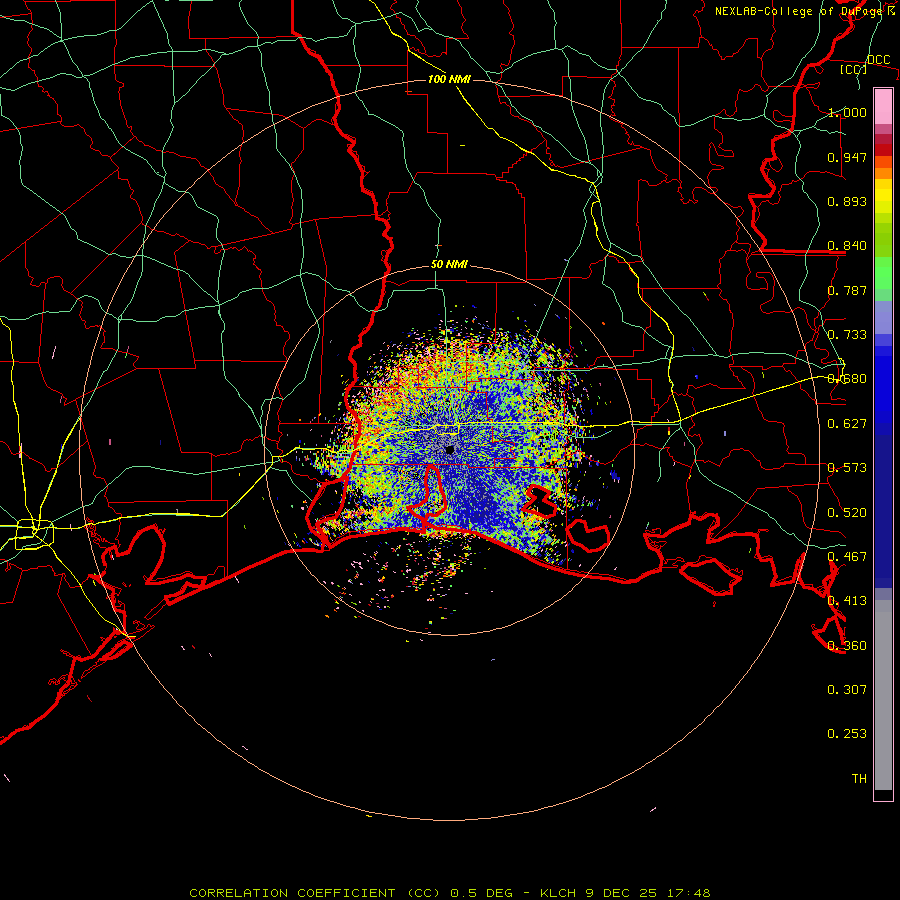
Task: Click the 0.840 value on the color scale
Action: pos(847,246)
